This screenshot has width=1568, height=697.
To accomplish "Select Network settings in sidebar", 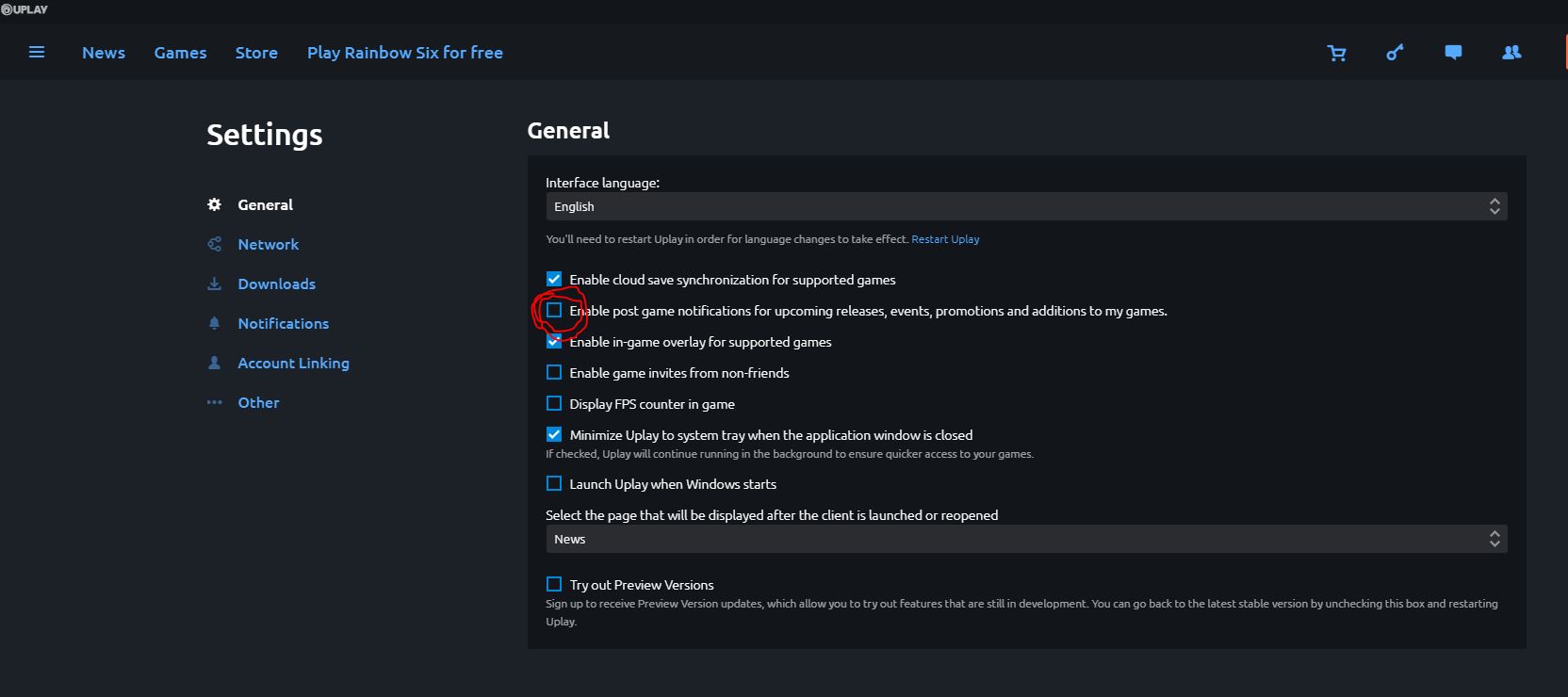I will coord(268,244).
